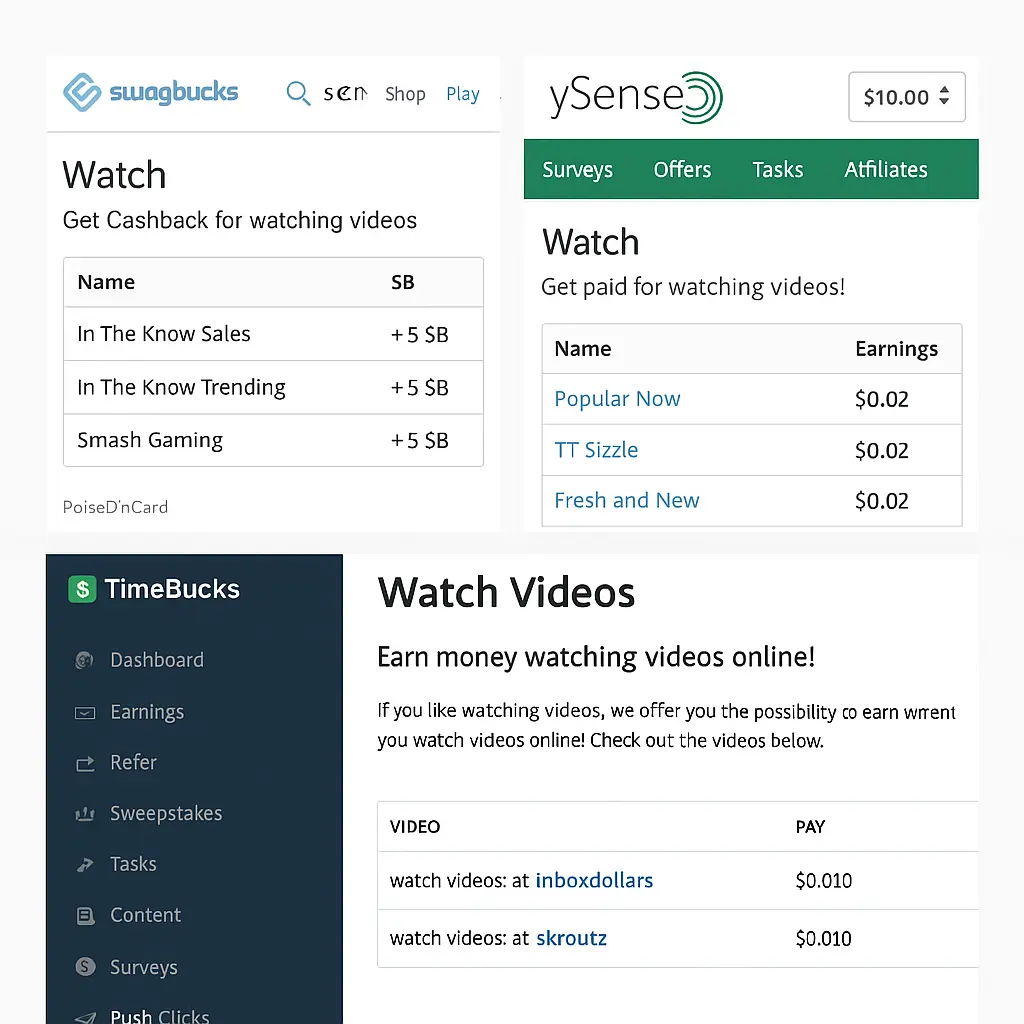Open the Swagbucks search magnifier icon
The width and height of the screenshot is (1024, 1024).
point(298,93)
